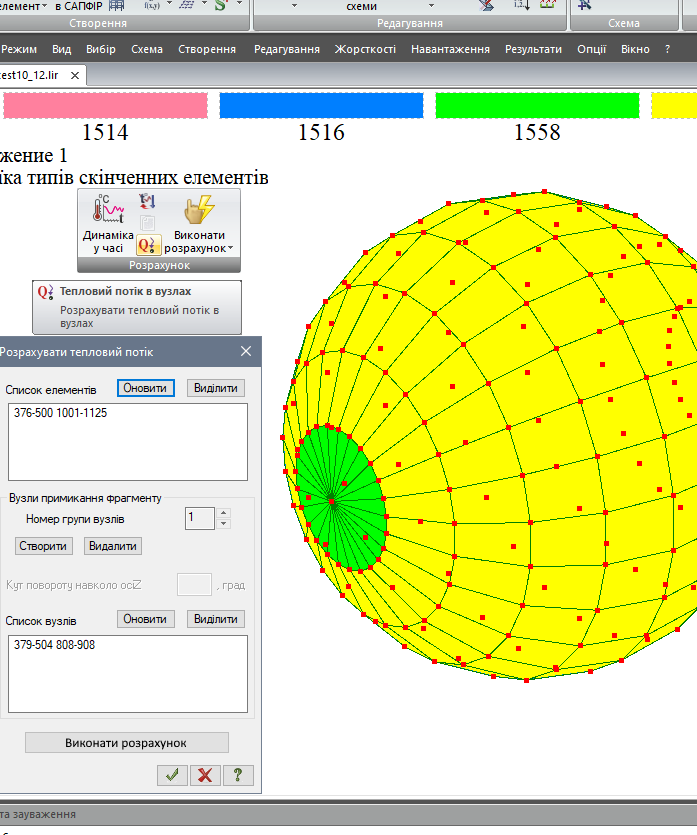697x835 pixels.
Task: Click the Виконати розрахунок lightning hand icon
Action: (x=197, y=211)
